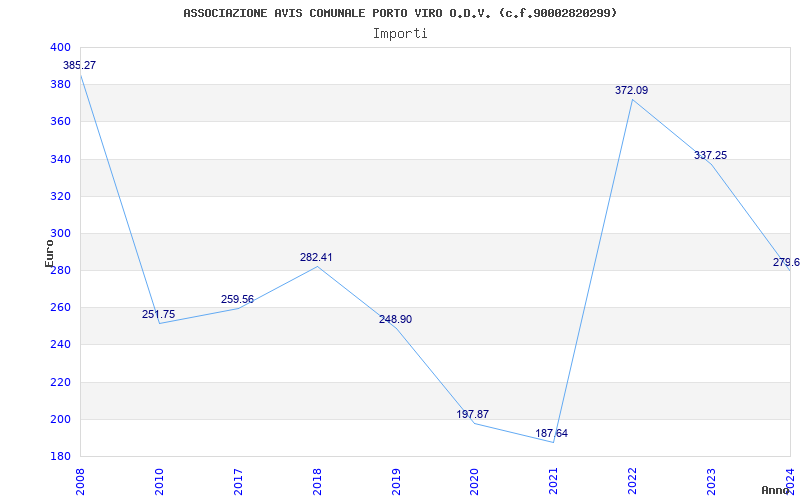Click the 2017 x-axis year label
Viewport: 800px width, 500px height.
[238, 481]
